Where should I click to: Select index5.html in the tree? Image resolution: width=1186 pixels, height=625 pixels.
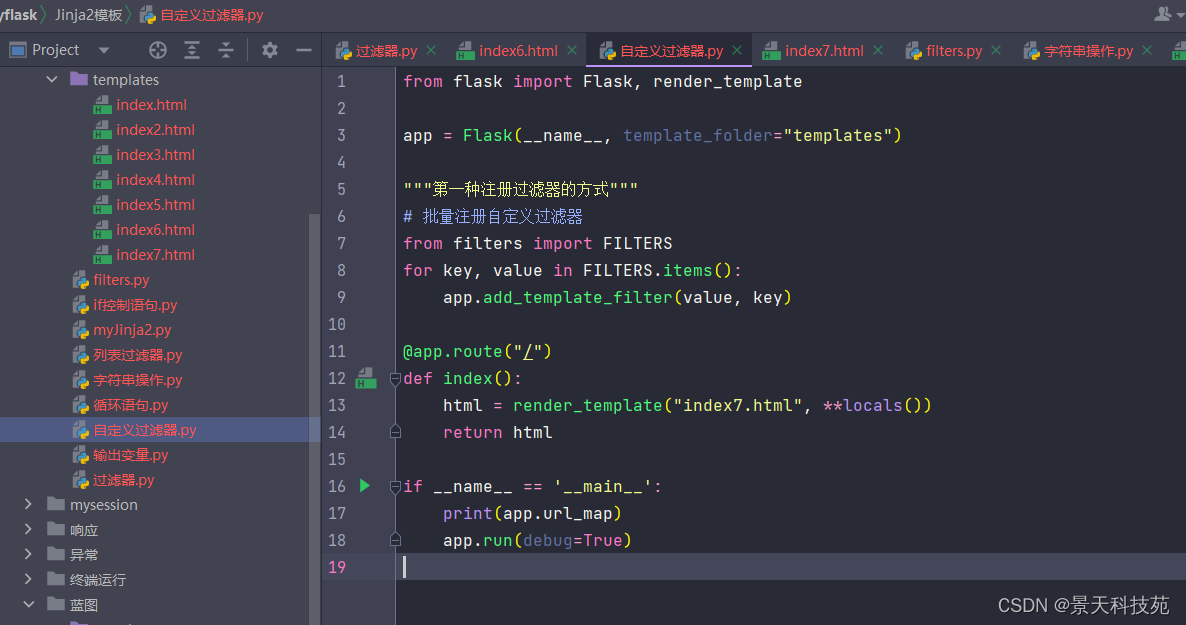point(155,204)
